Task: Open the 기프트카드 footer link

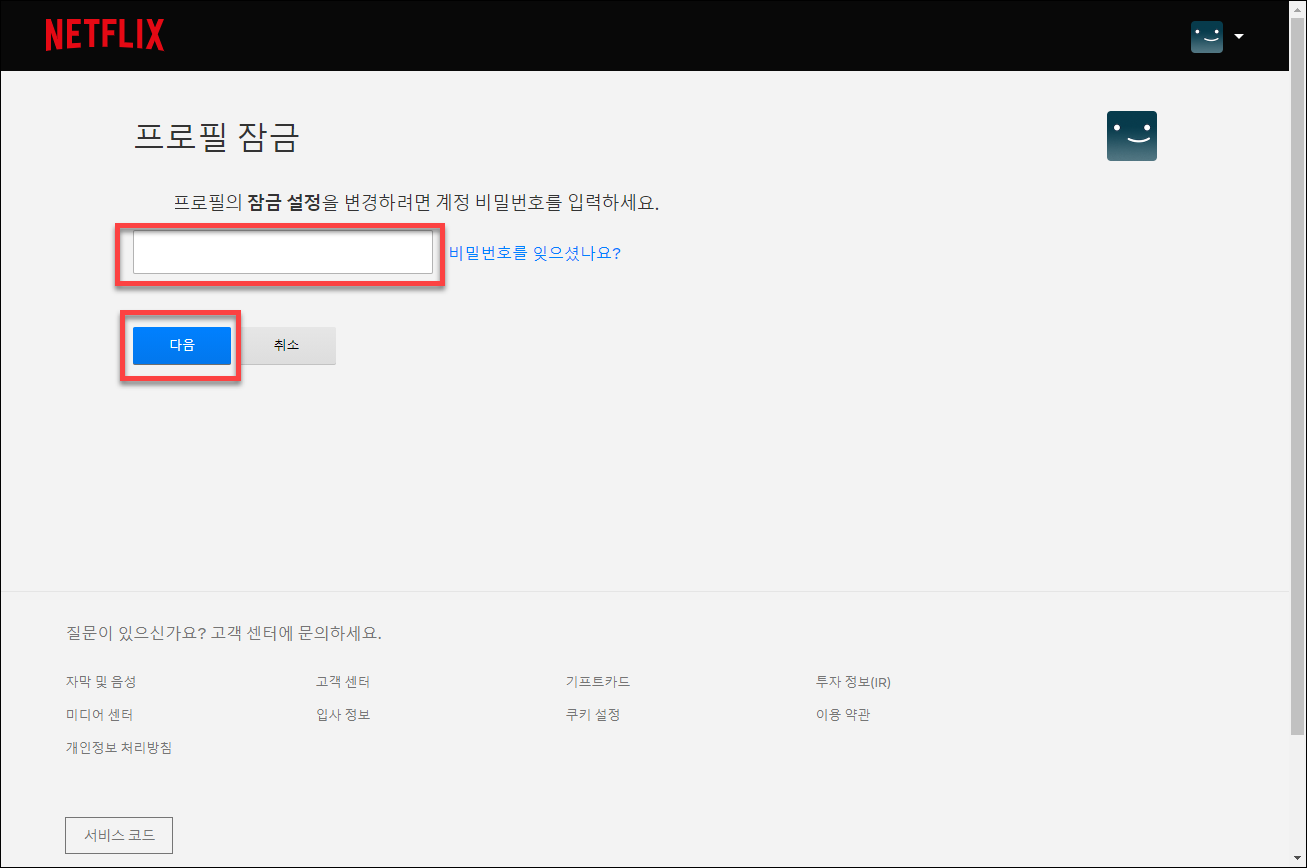Action: coord(598,682)
